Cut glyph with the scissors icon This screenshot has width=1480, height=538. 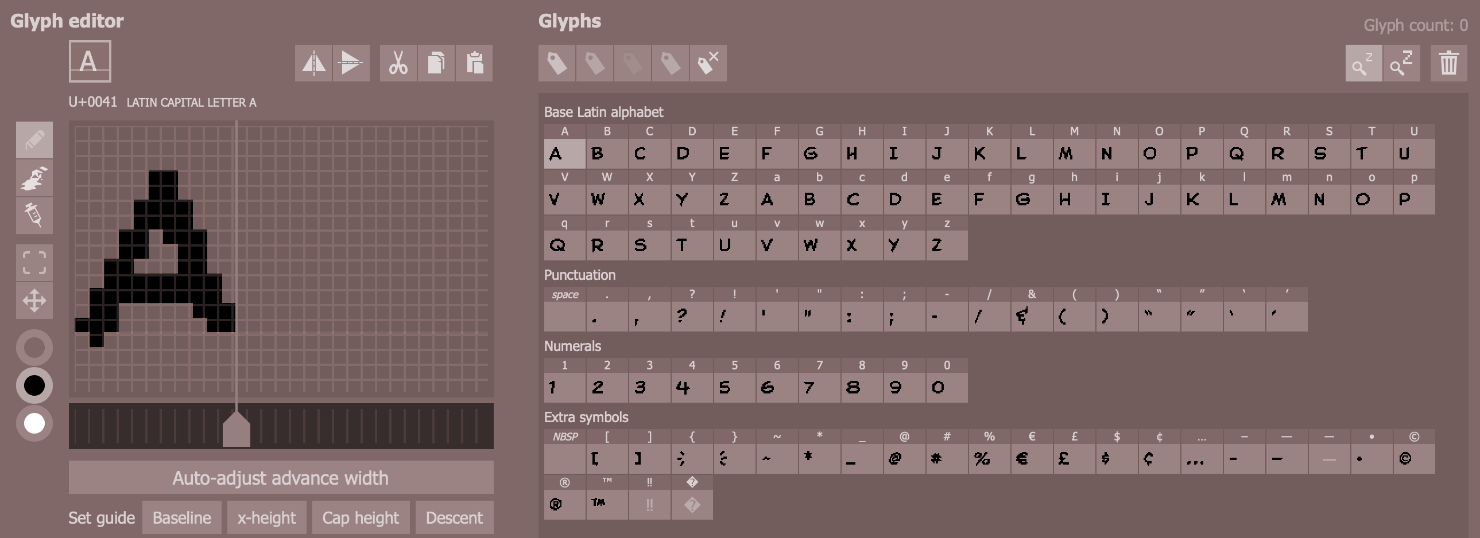(398, 63)
